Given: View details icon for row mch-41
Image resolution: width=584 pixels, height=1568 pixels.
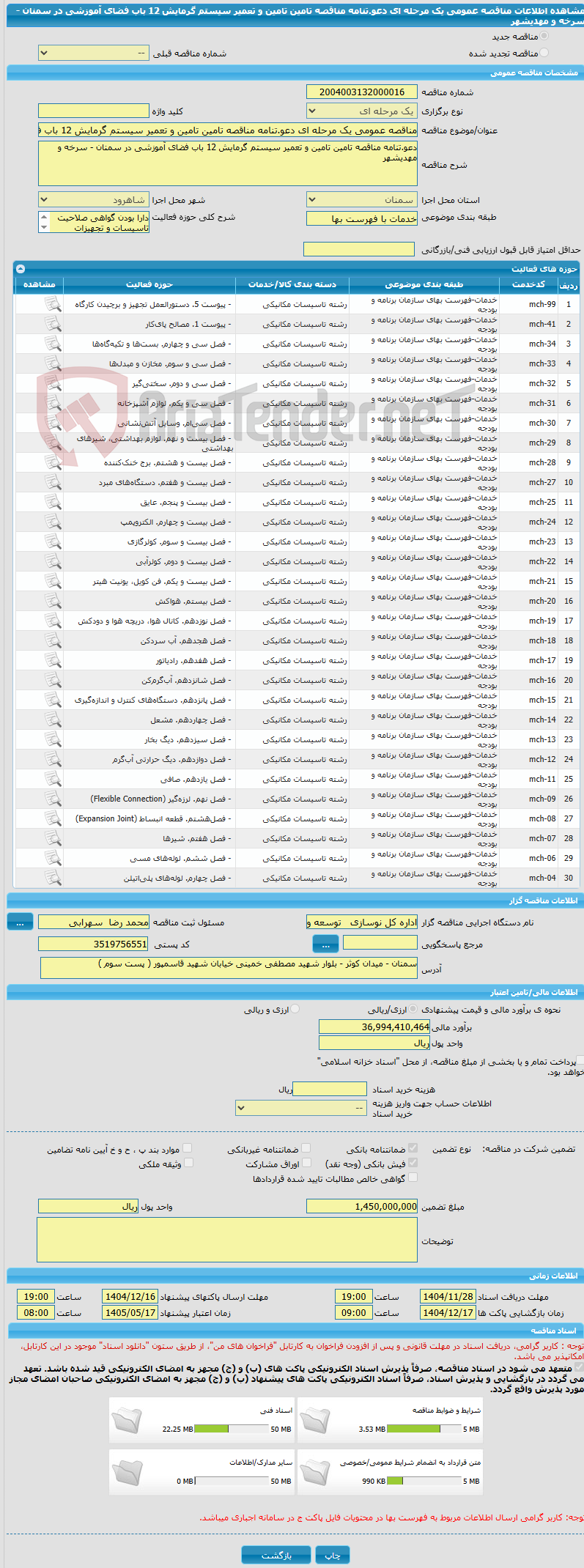Looking at the screenshot, I should [x=53, y=324].
